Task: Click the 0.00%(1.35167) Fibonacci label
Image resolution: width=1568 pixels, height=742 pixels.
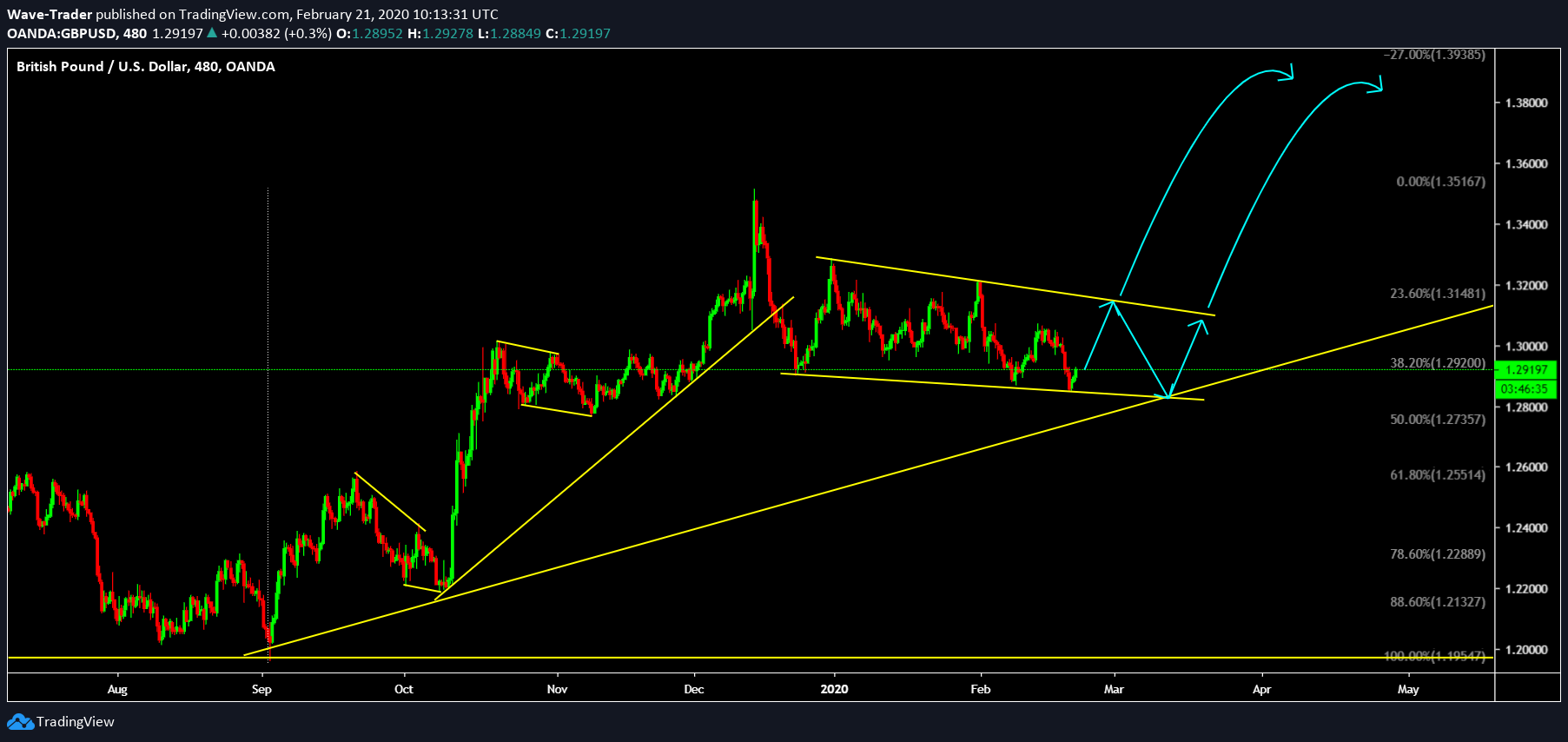Action: (1441, 182)
